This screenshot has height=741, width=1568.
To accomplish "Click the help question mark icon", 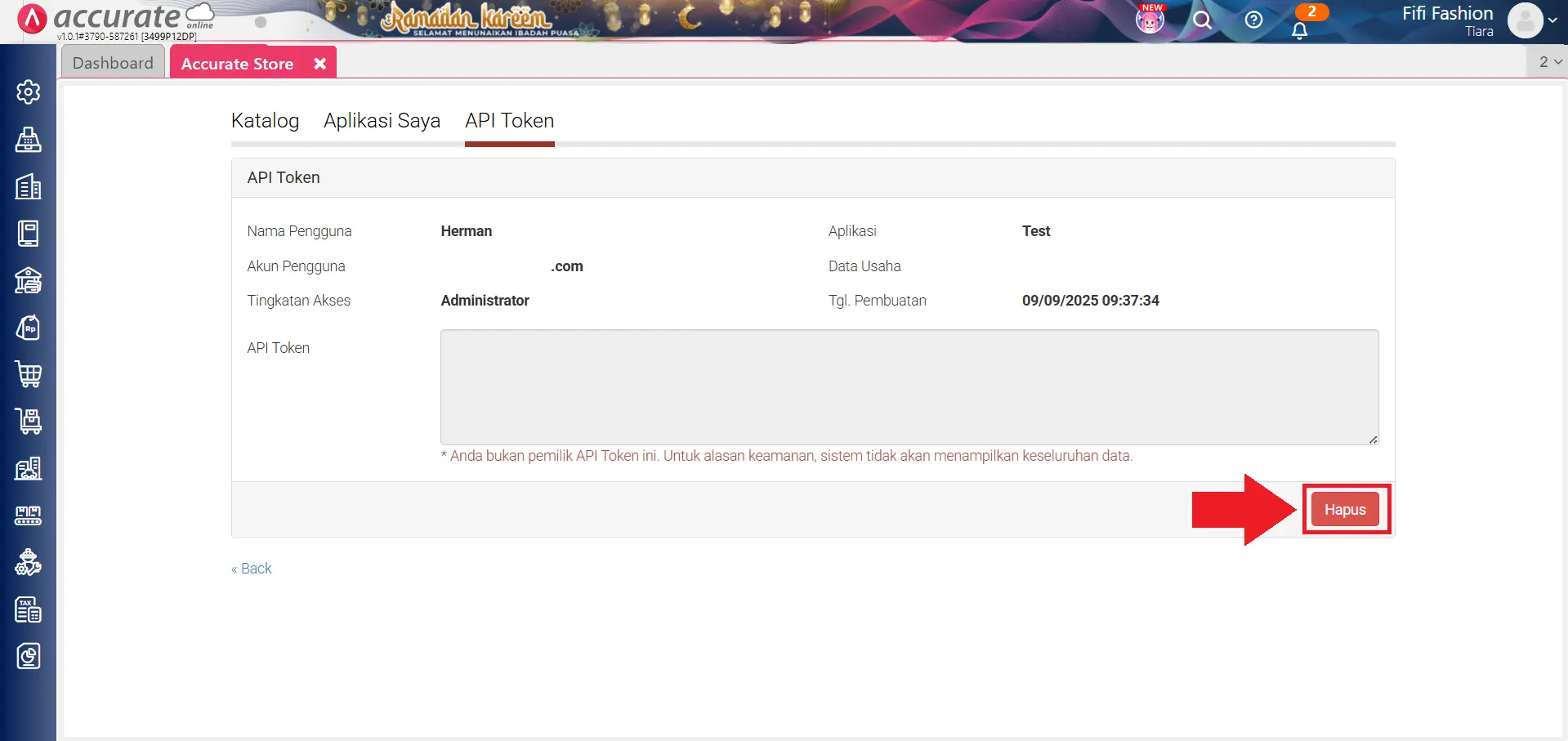I will (x=1253, y=20).
